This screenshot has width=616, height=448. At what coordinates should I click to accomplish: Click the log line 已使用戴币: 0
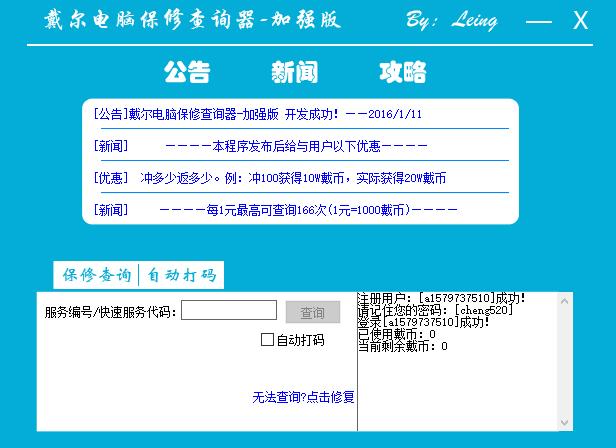pyautogui.click(x=397, y=334)
